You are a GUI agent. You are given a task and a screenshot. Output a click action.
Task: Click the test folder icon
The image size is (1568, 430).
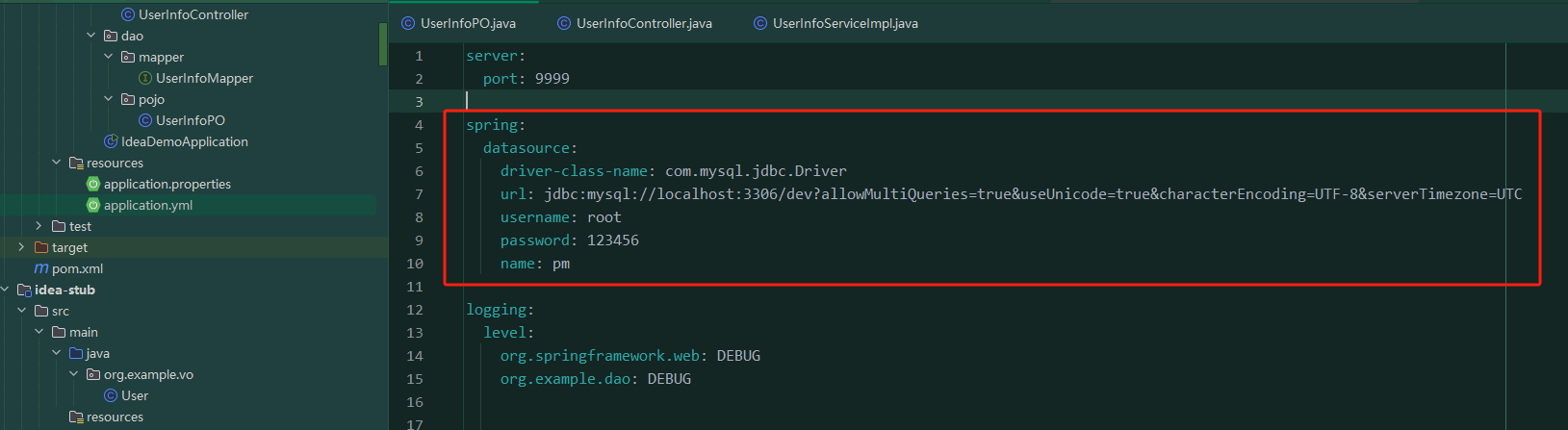[59, 226]
